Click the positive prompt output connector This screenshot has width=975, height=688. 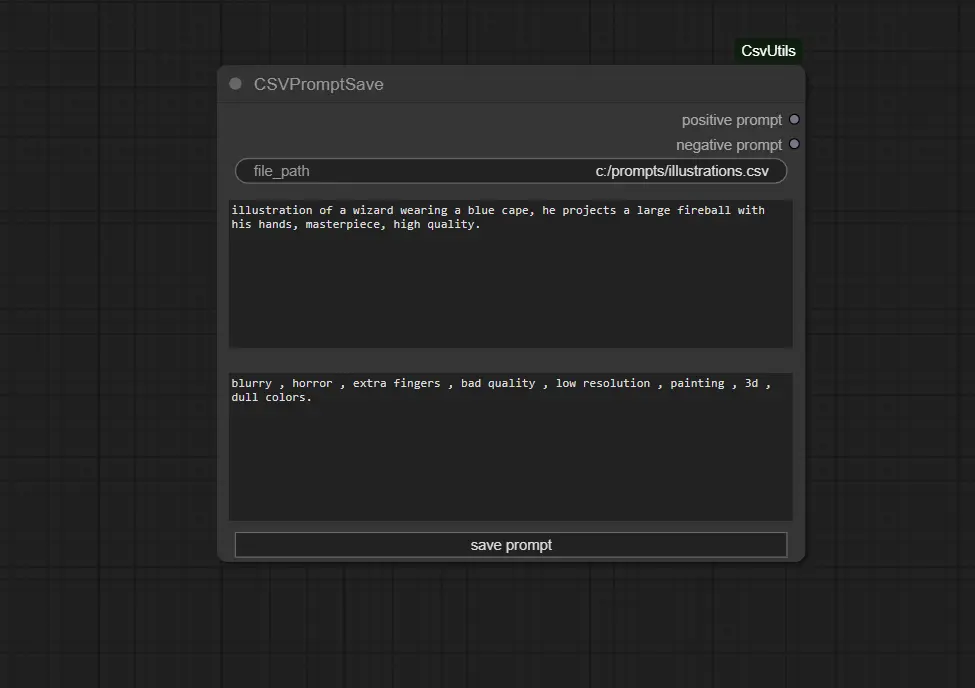point(794,118)
